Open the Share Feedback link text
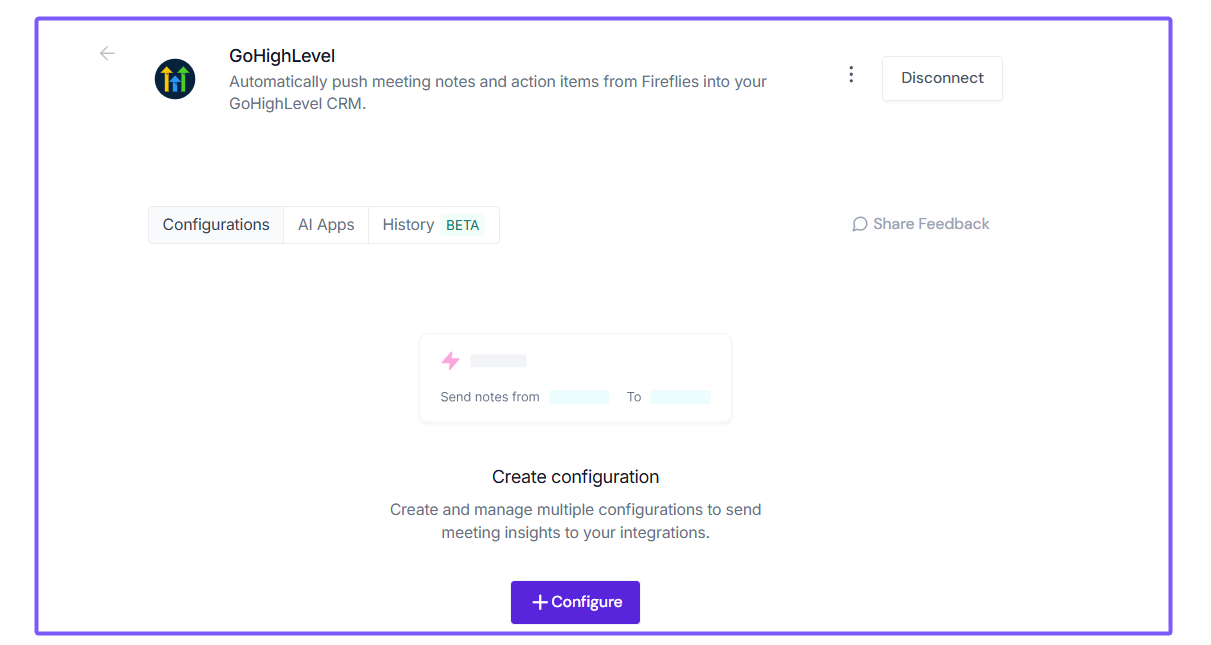This screenshot has height=645, width=1211. point(931,224)
